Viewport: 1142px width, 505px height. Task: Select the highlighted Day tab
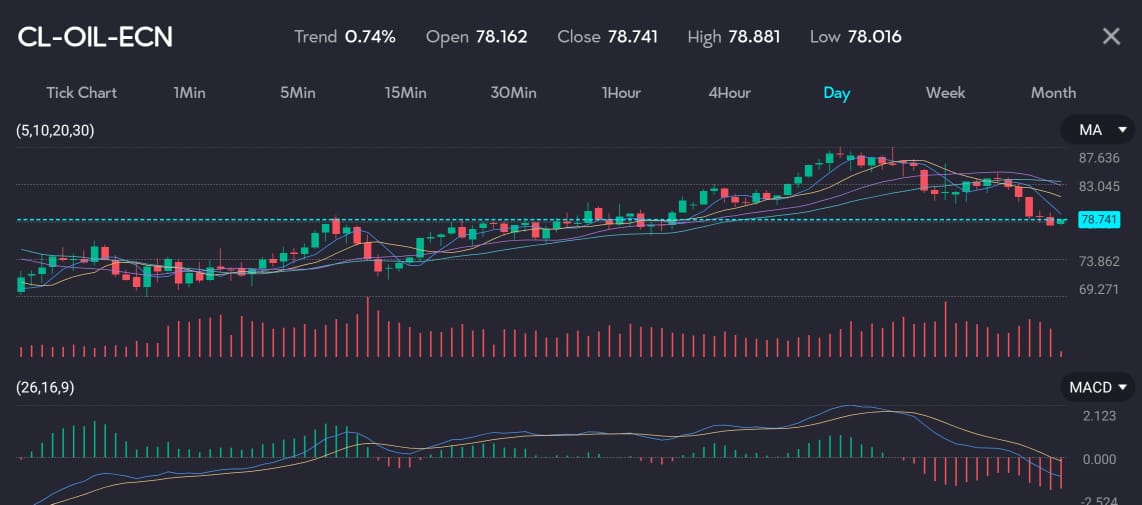(x=836, y=93)
